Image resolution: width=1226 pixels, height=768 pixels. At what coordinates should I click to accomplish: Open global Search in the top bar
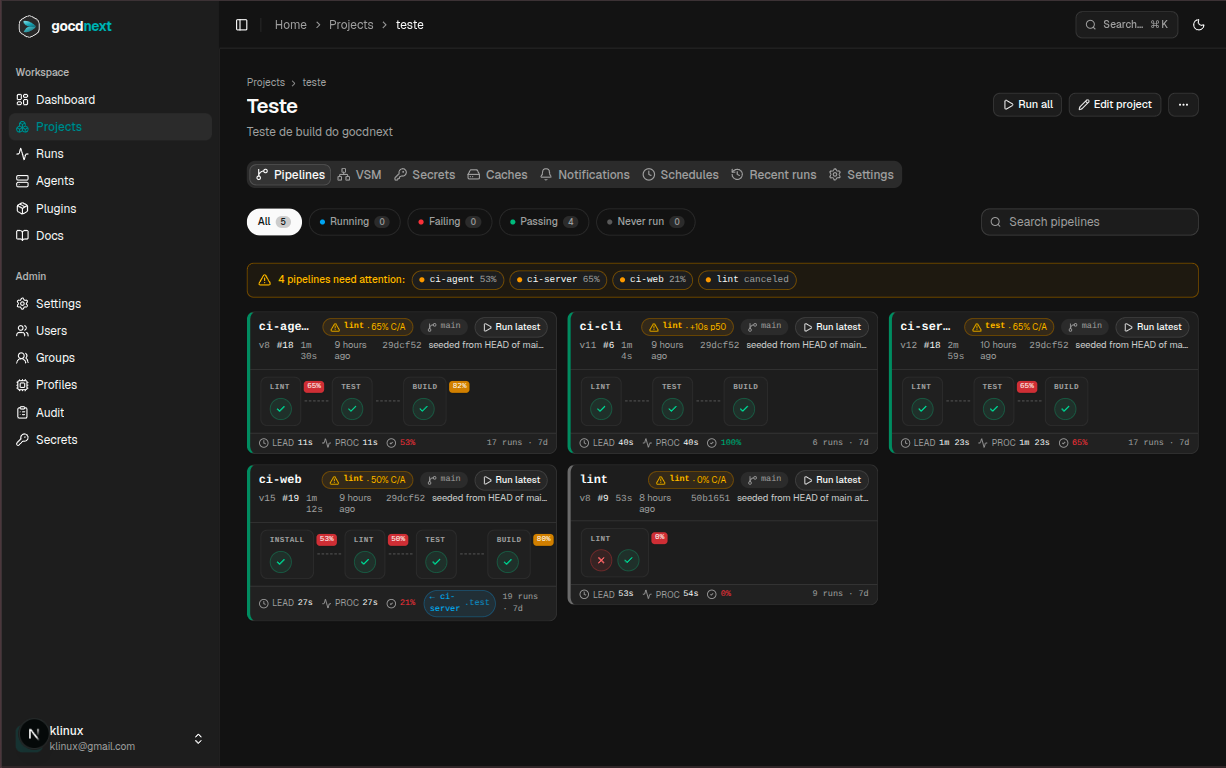pyautogui.click(x=1127, y=25)
